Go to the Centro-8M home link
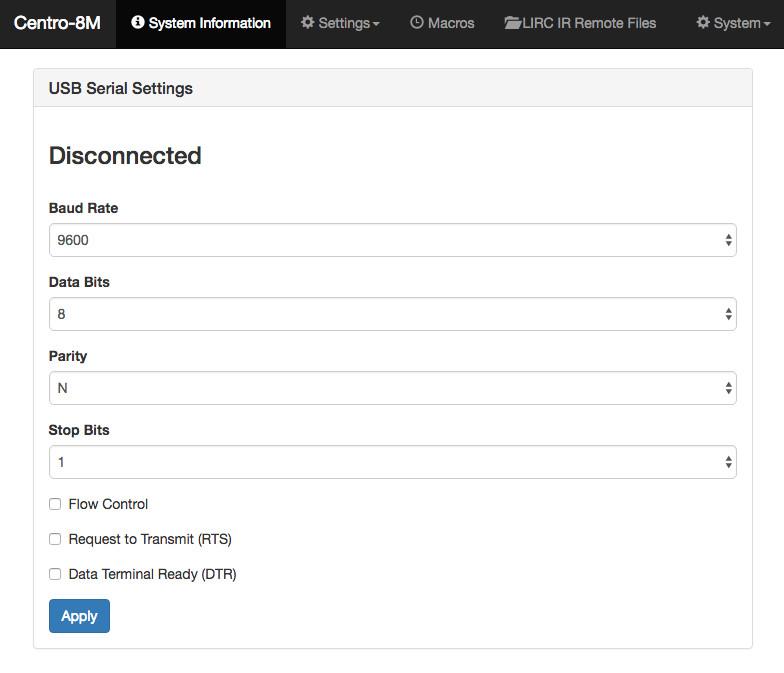The height and width of the screenshot is (673, 784). click(58, 23)
